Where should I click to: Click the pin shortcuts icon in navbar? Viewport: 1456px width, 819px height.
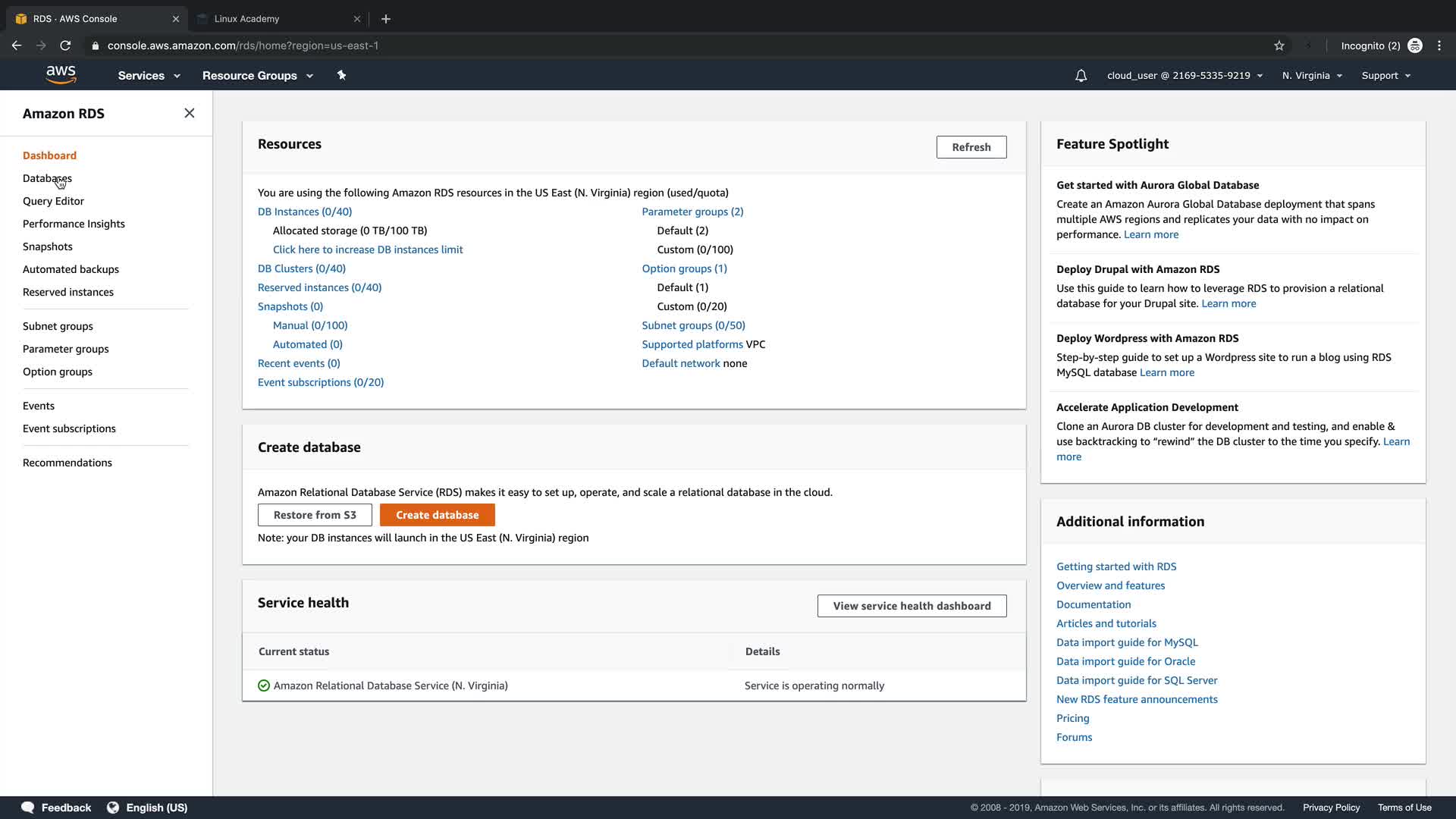(341, 75)
